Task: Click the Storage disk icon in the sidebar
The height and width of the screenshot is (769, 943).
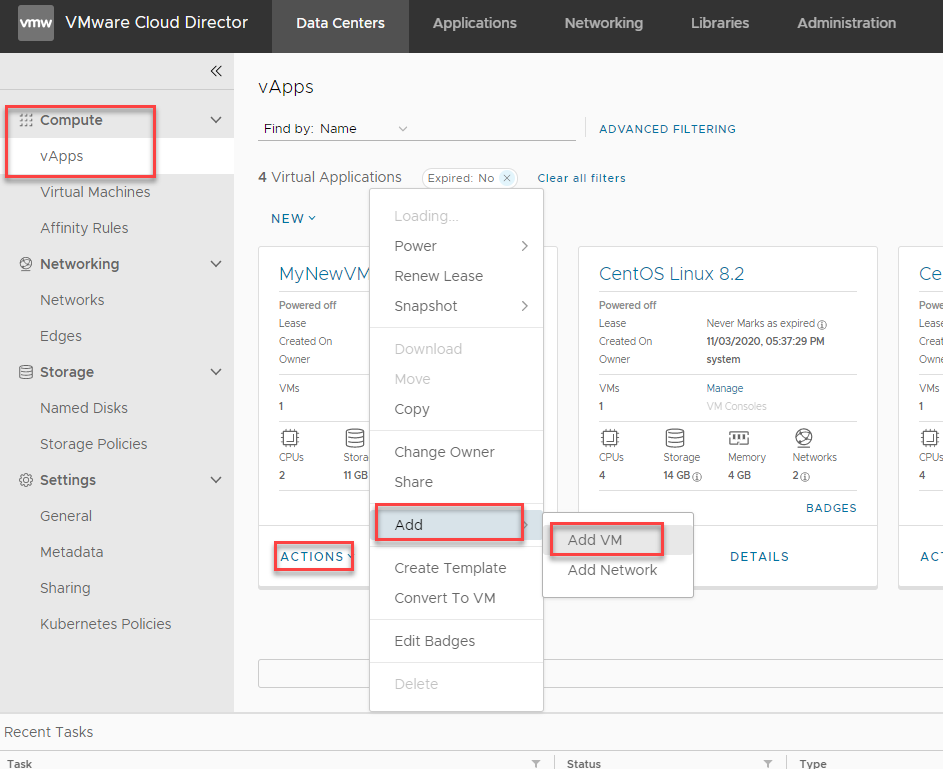Action: point(26,372)
